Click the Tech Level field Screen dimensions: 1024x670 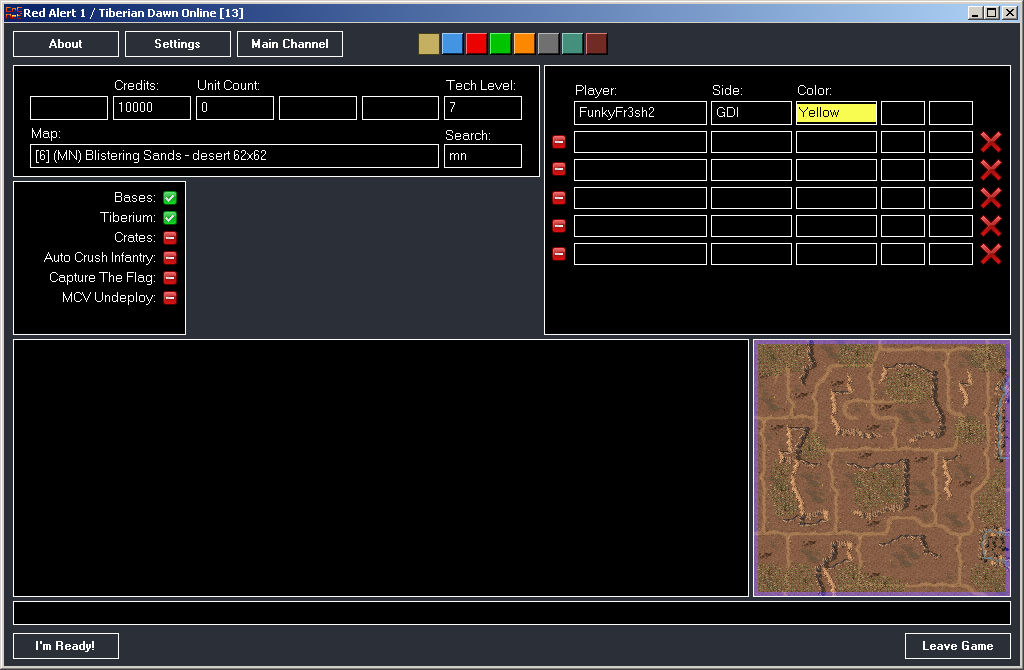coord(483,108)
